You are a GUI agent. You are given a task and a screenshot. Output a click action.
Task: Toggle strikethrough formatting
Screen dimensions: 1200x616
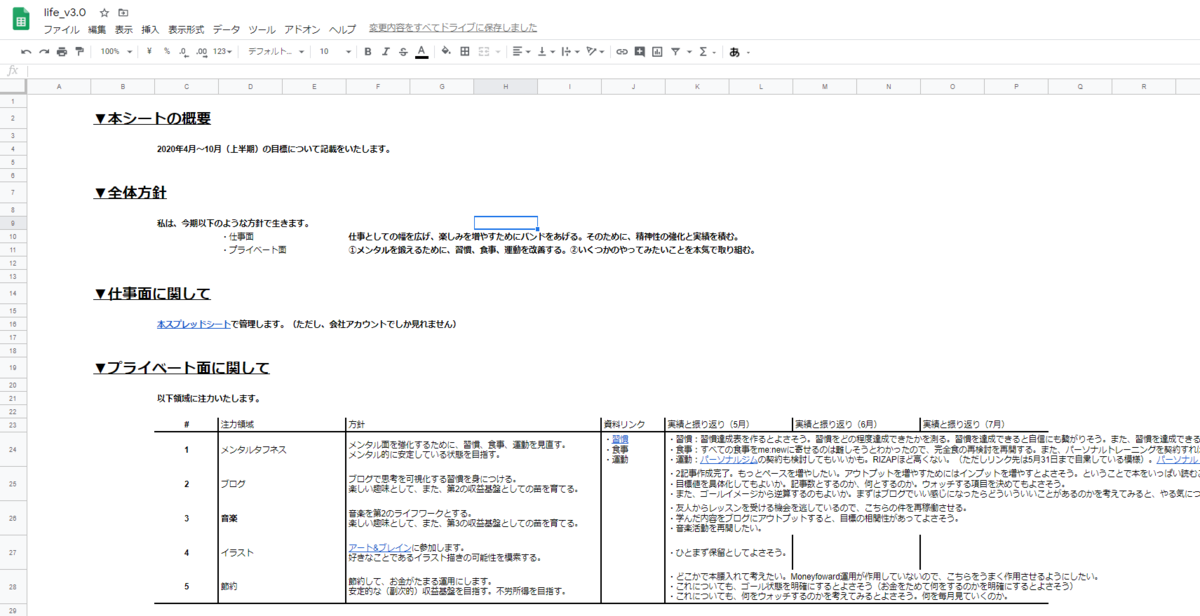coord(403,51)
